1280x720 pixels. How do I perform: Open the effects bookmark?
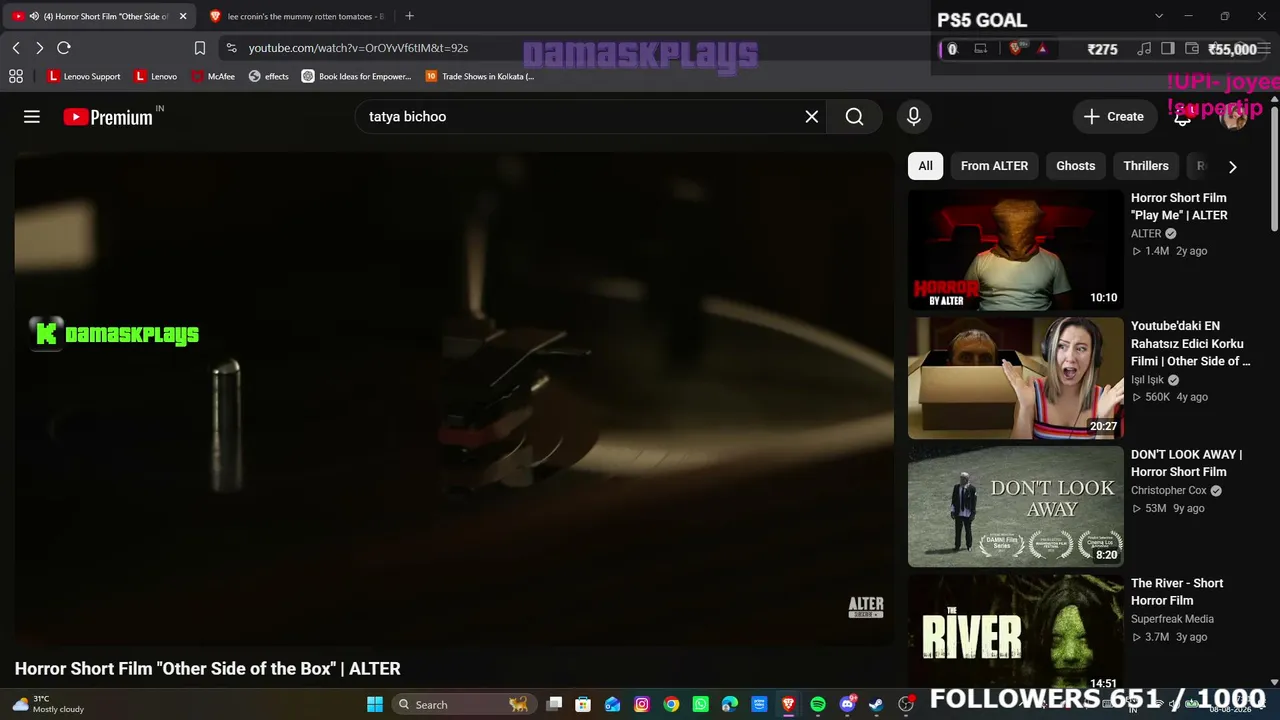tap(269, 76)
